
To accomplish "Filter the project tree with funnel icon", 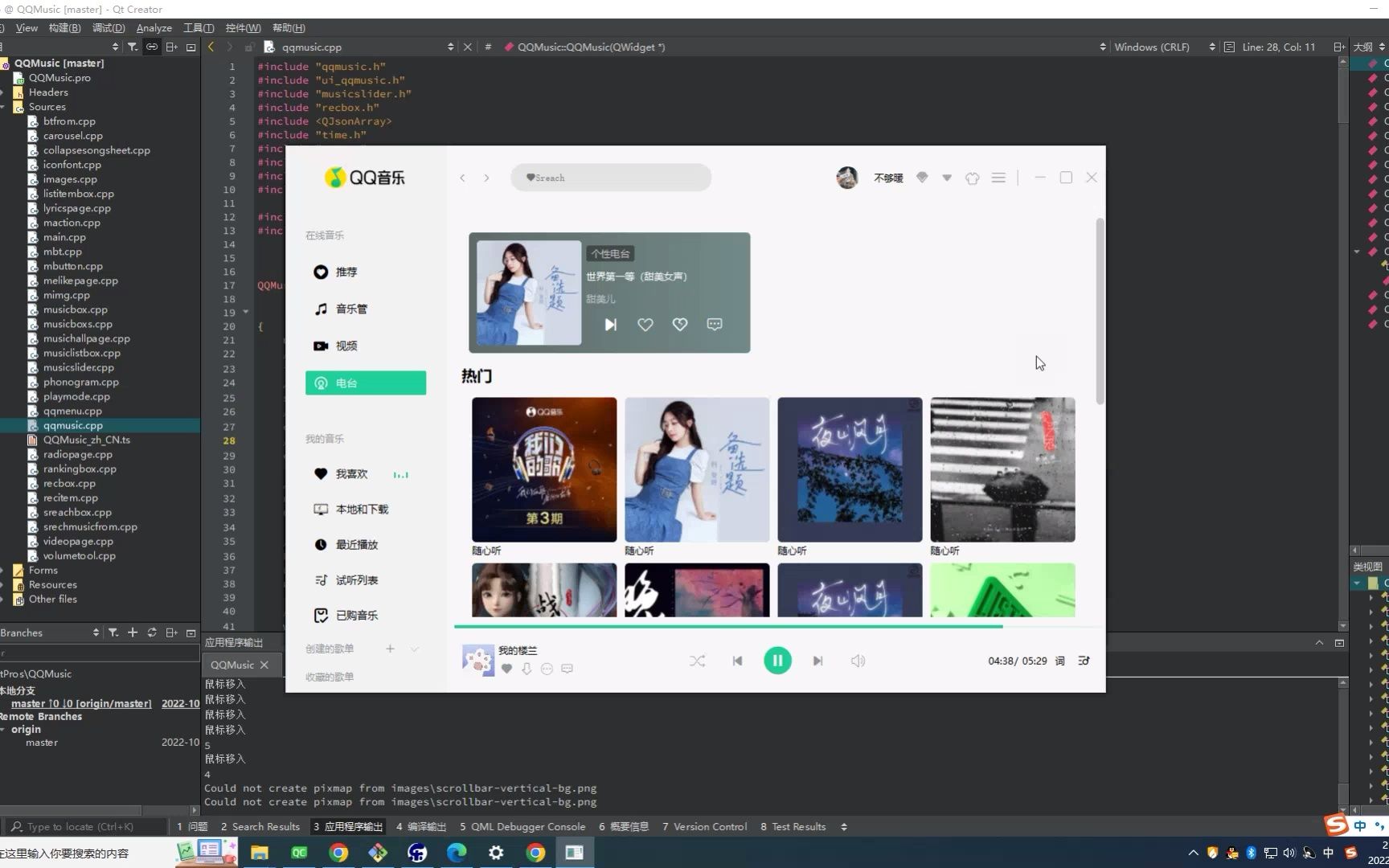I will tap(133, 47).
